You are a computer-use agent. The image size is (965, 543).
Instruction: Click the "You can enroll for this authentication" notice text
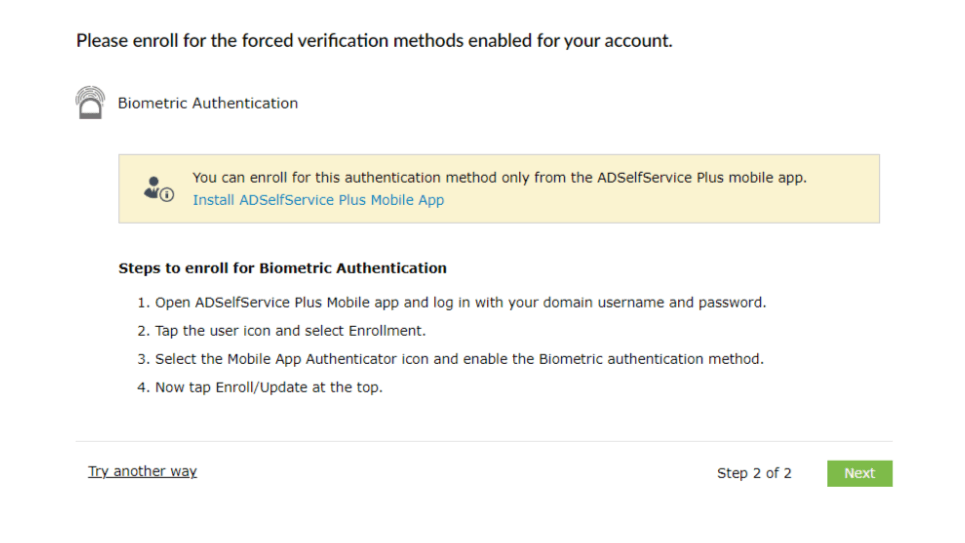click(x=499, y=178)
